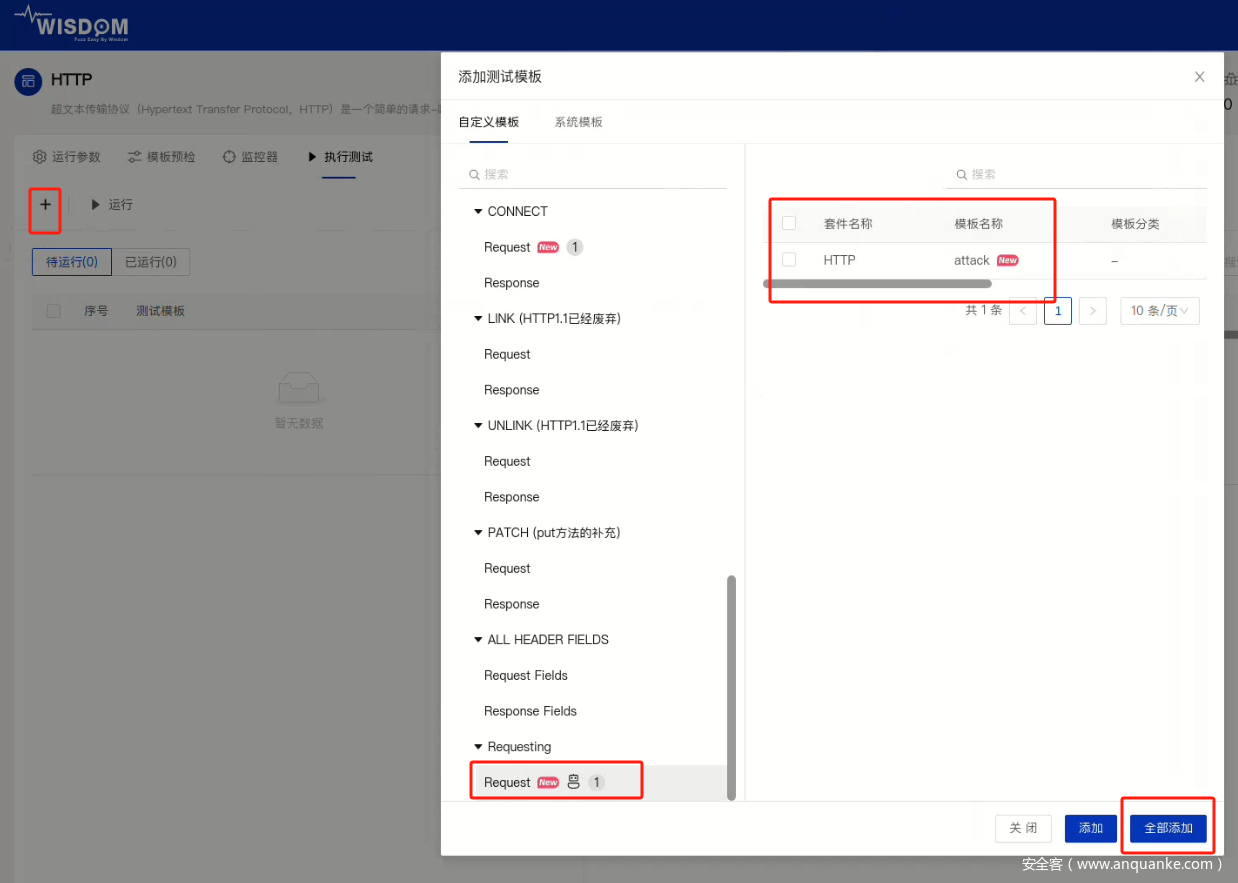The image size is (1238, 883).
Task: Collapse the PATCH tree node
Action: click(478, 533)
